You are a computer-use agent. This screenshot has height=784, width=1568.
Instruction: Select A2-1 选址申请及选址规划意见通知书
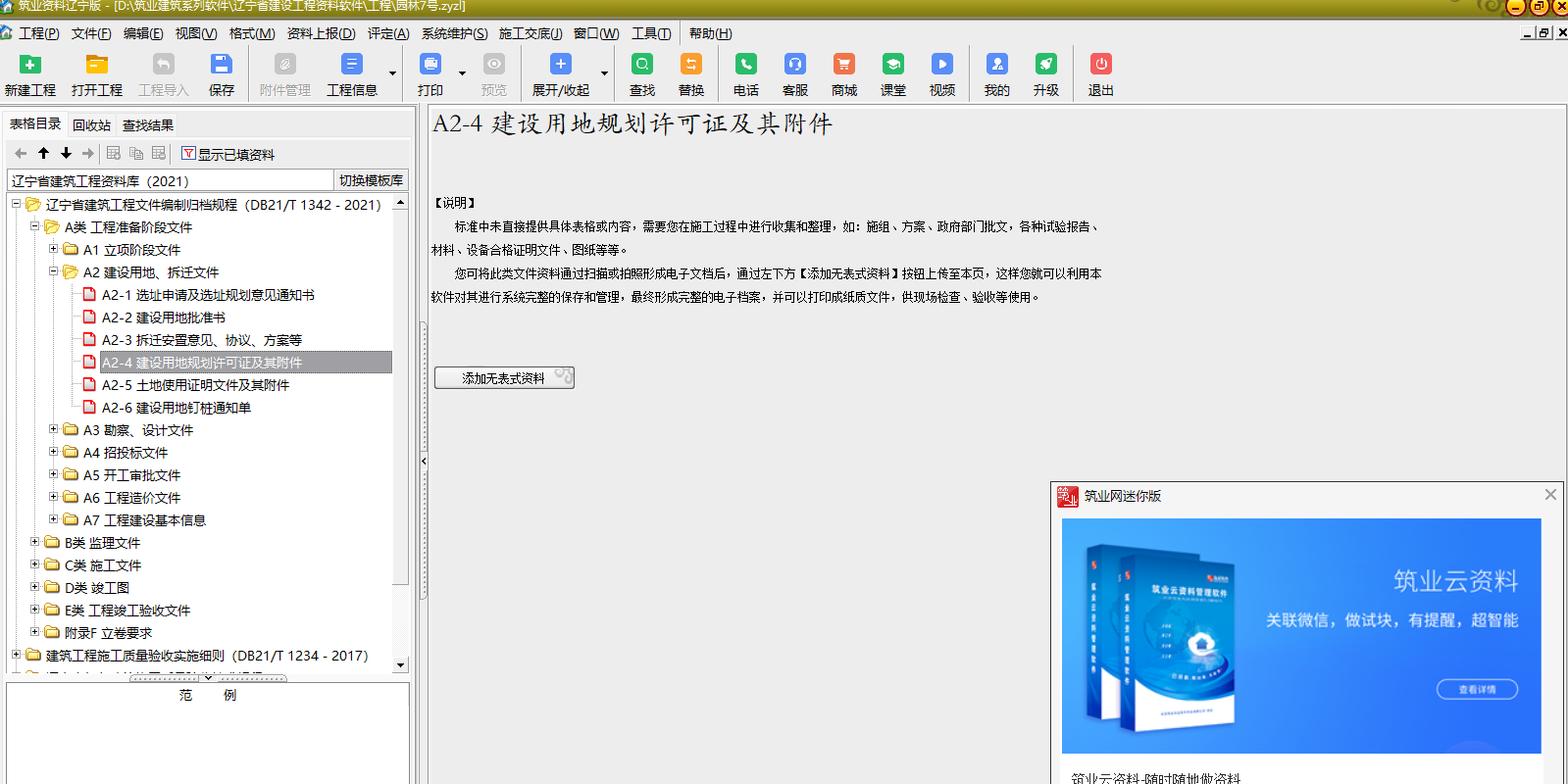click(x=208, y=295)
